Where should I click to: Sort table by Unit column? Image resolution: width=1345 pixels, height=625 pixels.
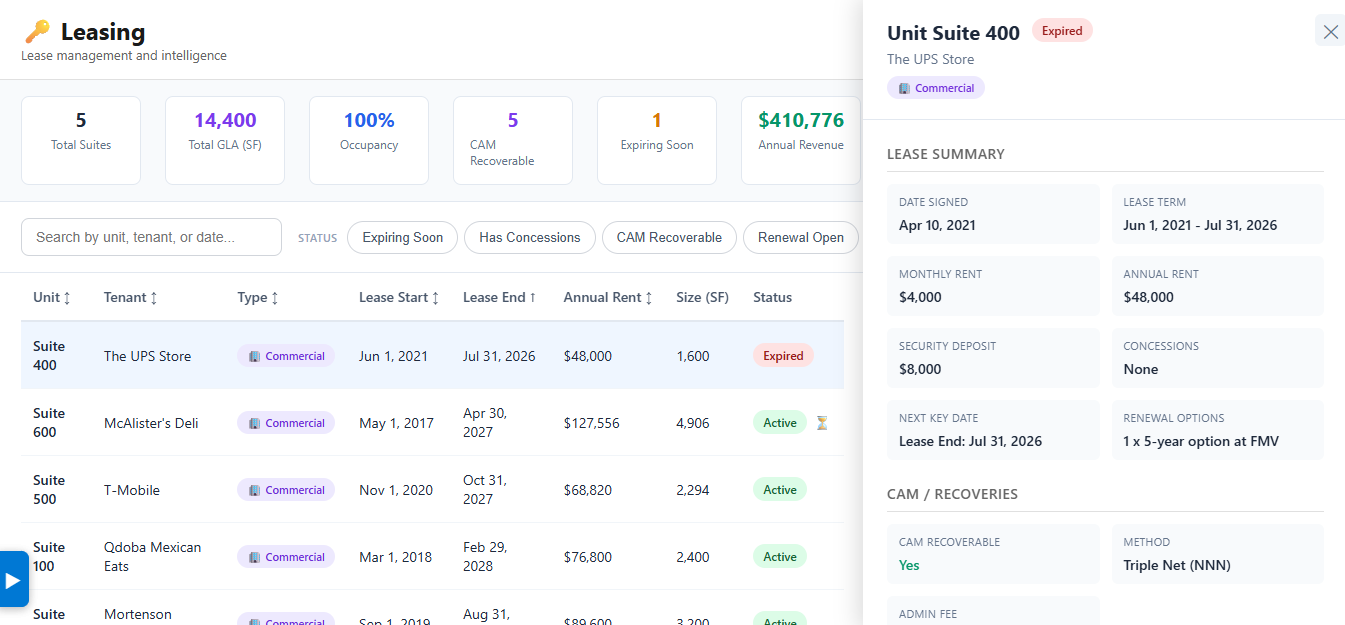coord(52,297)
